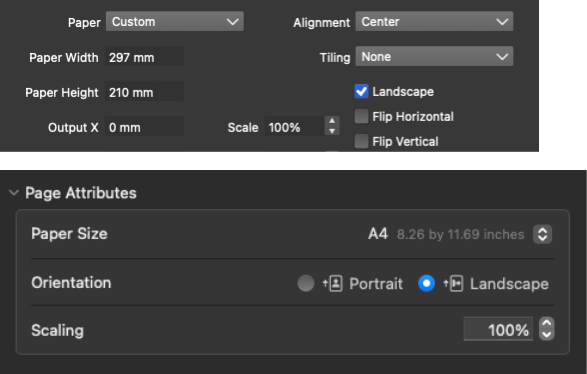Open the Tiling dropdown set to None
The image size is (587, 374).
pos(434,57)
